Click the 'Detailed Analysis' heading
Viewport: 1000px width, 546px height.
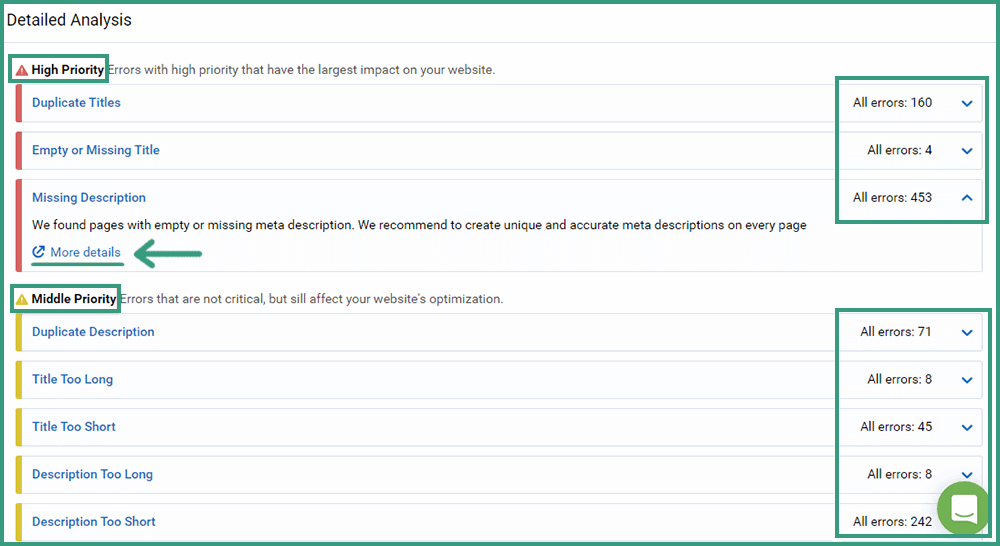click(69, 20)
